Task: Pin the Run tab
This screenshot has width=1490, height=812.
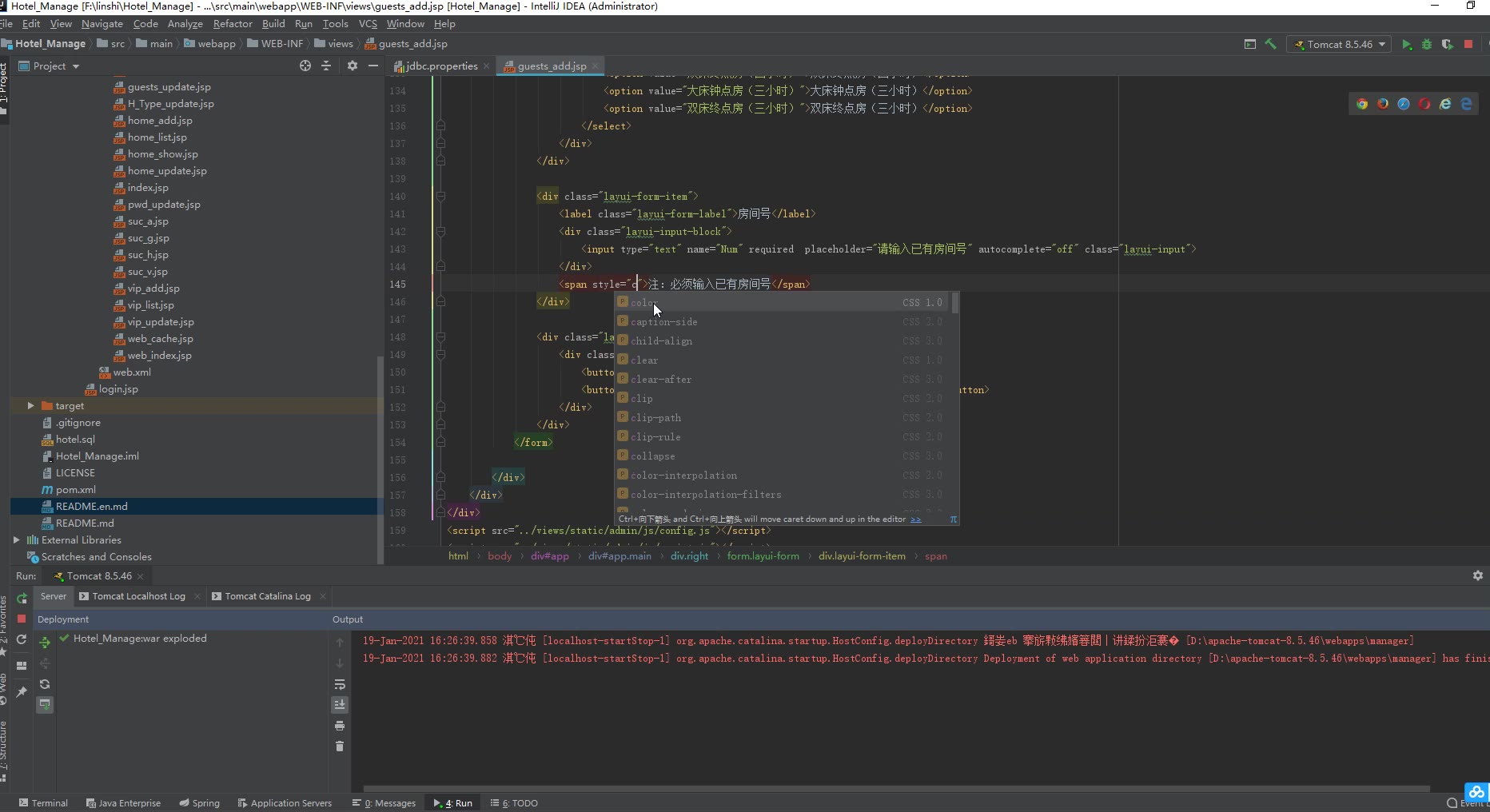Action: [22, 692]
